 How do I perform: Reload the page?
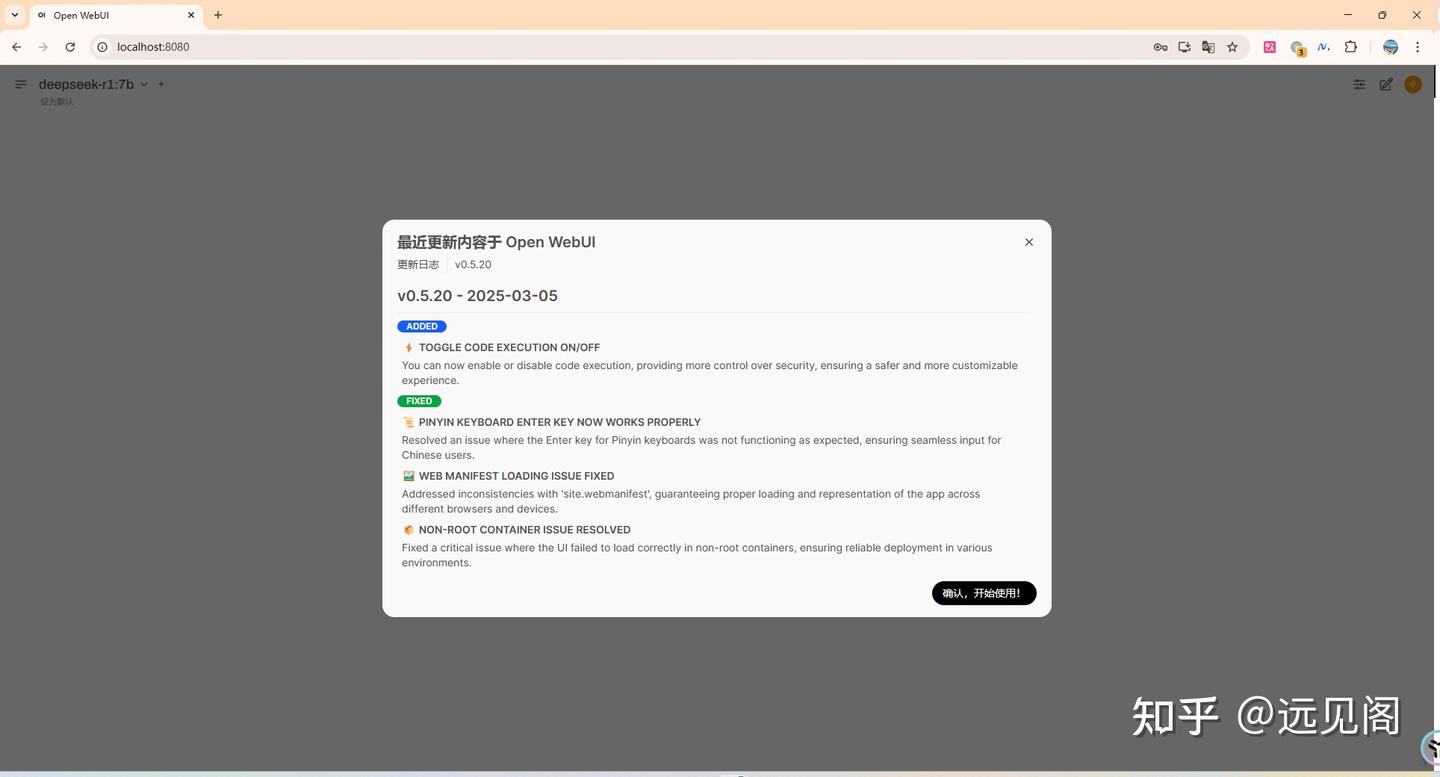click(x=69, y=46)
